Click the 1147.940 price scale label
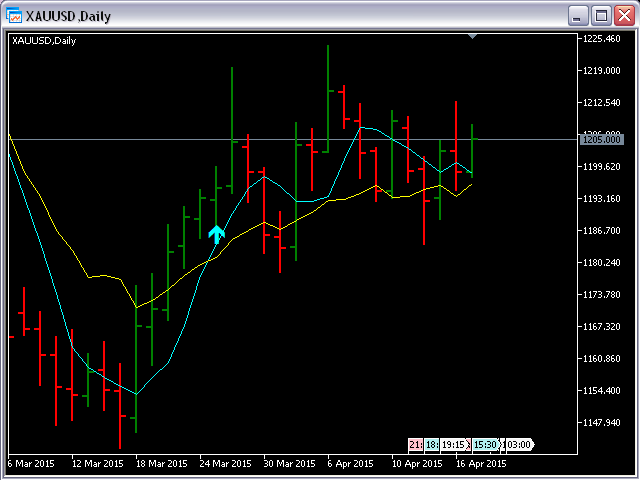Screen dimensions: 640x480 coord(602,422)
